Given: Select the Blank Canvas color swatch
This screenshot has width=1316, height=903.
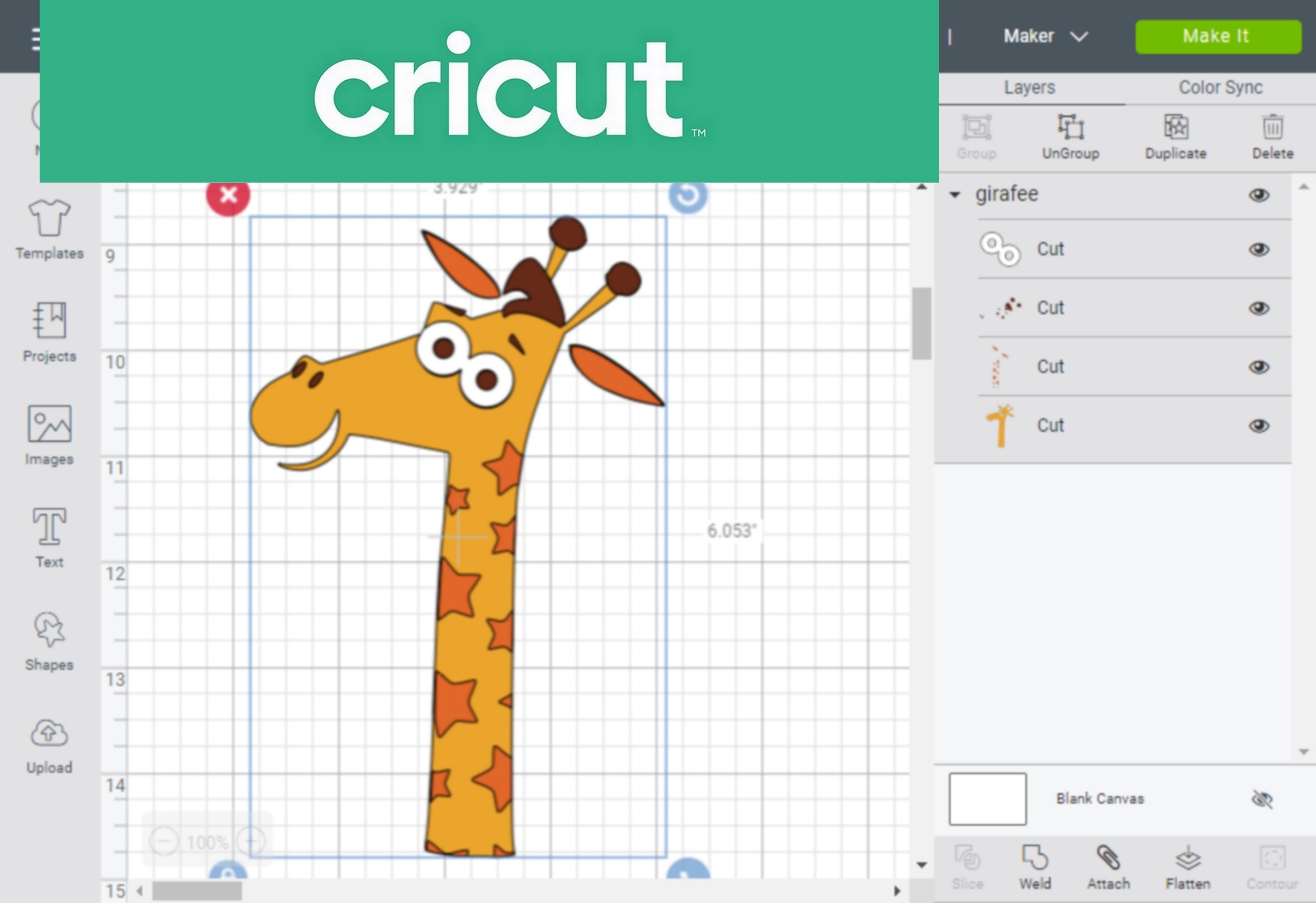Looking at the screenshot, I should 987,799.
